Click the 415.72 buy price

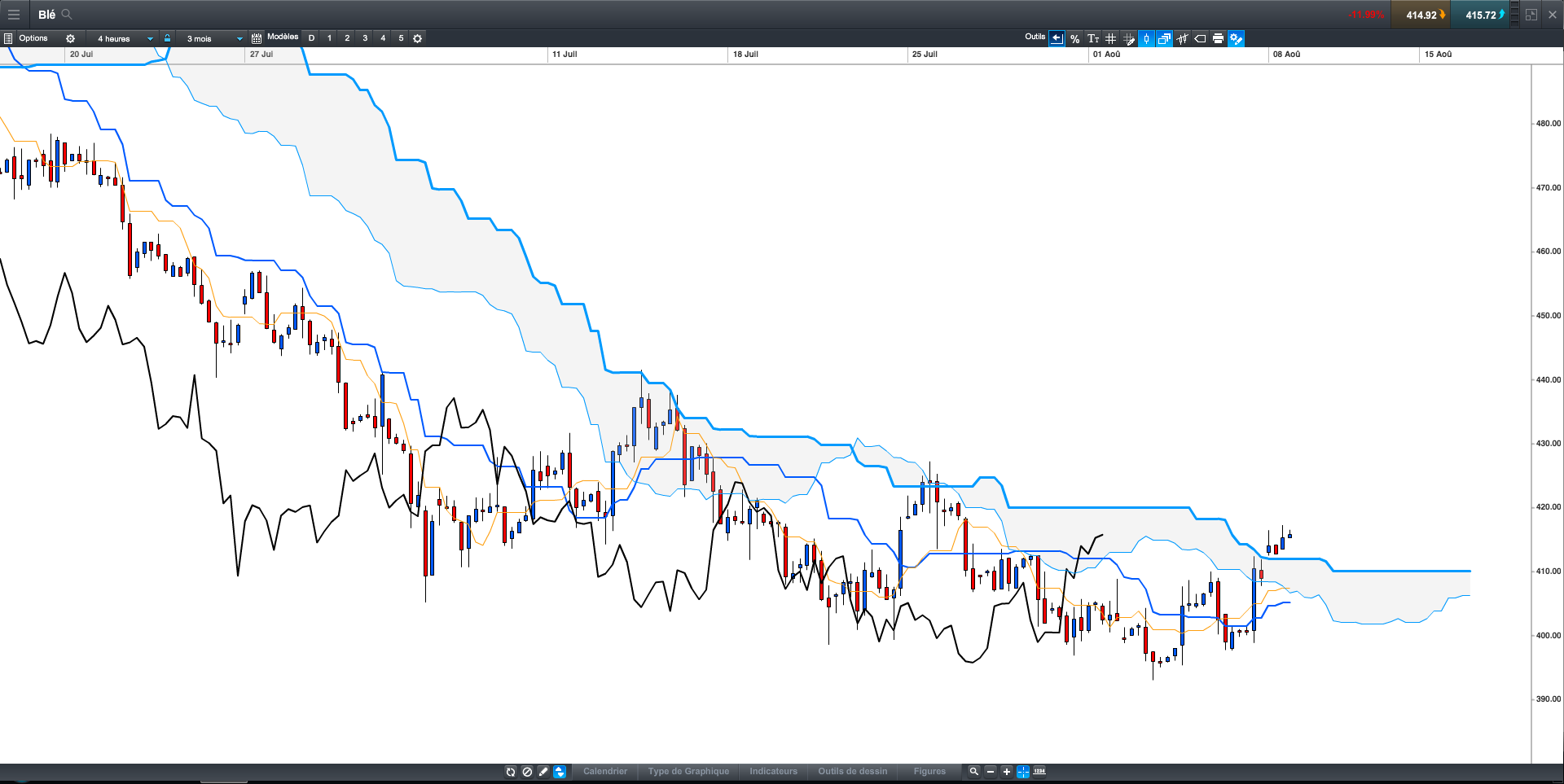(x=1480, y=15)
